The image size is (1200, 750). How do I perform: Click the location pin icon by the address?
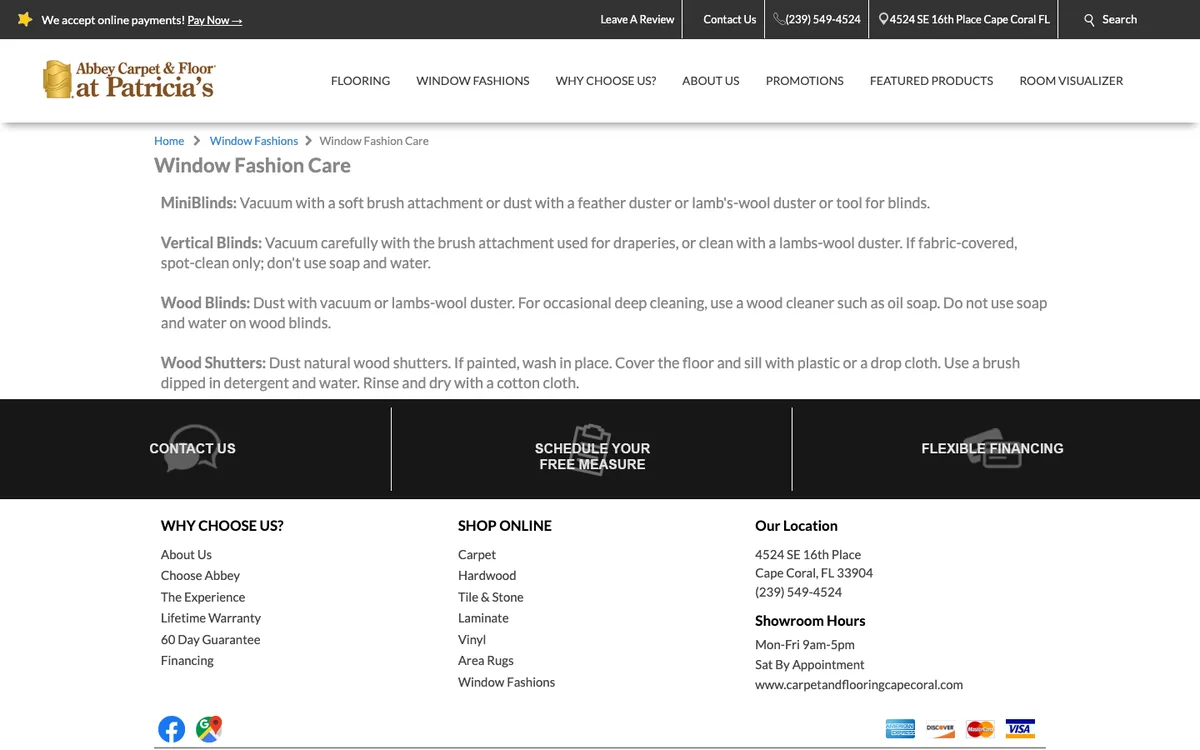point(884,19)
